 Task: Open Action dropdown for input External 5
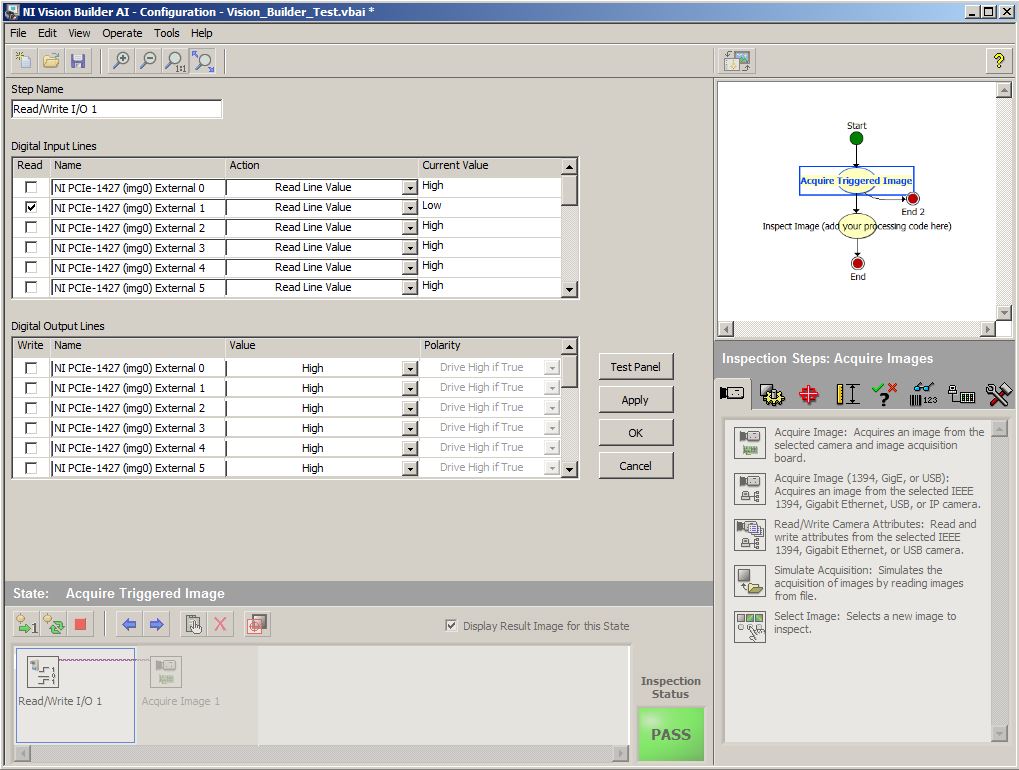coord(409,288)
